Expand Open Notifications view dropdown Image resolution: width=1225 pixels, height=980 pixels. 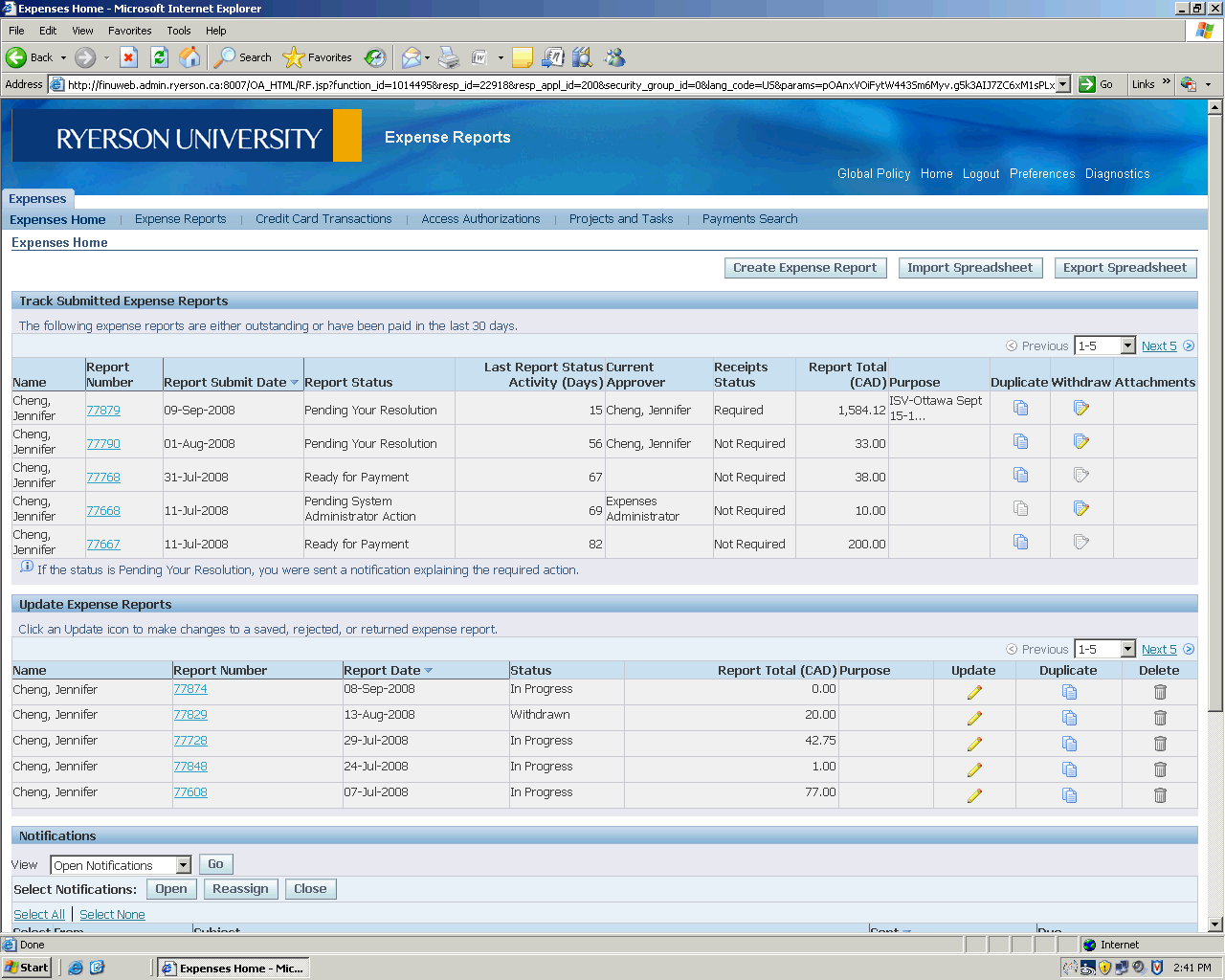(183, 865)
